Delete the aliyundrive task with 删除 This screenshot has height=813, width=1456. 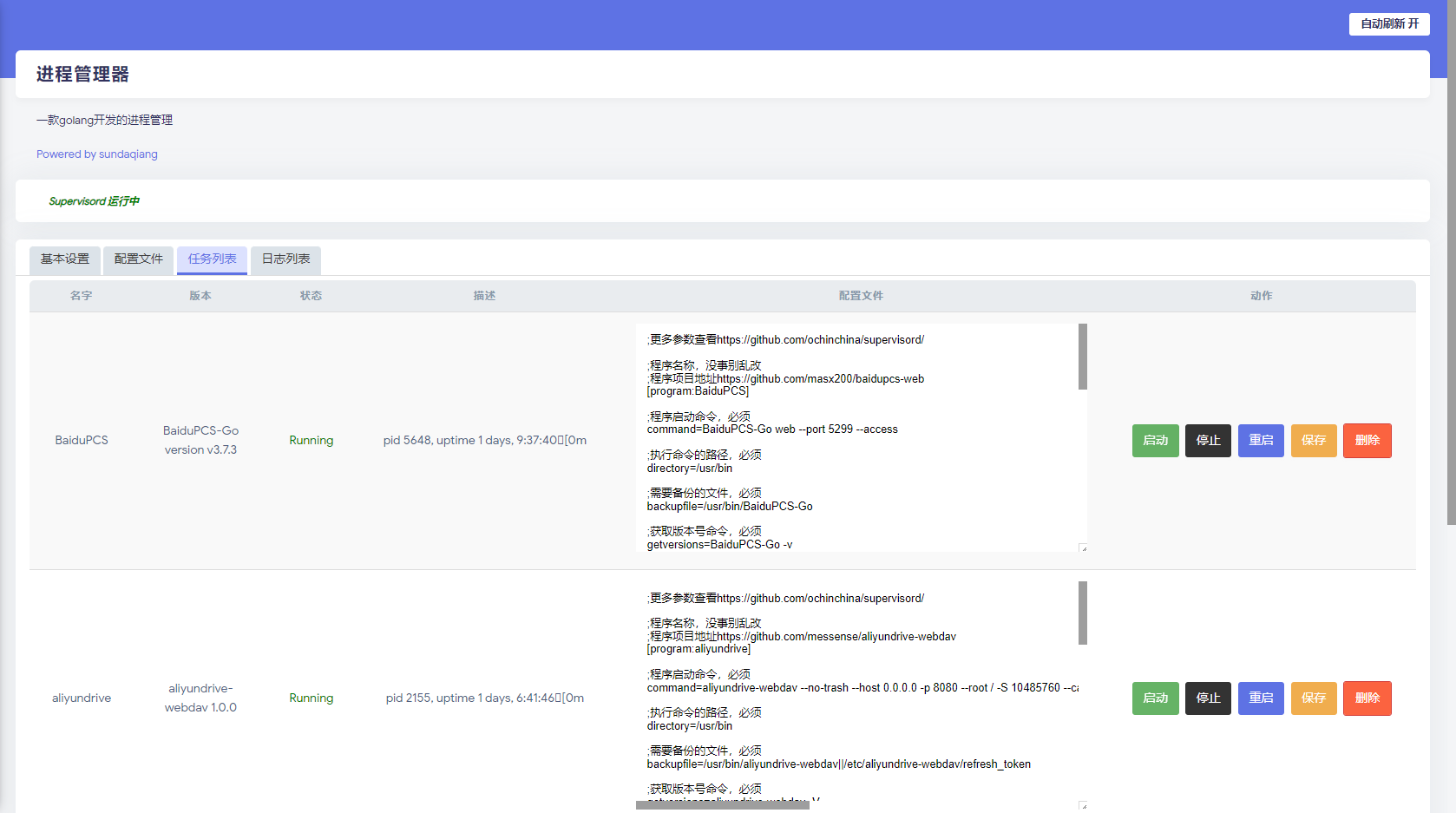[1367, 698]
